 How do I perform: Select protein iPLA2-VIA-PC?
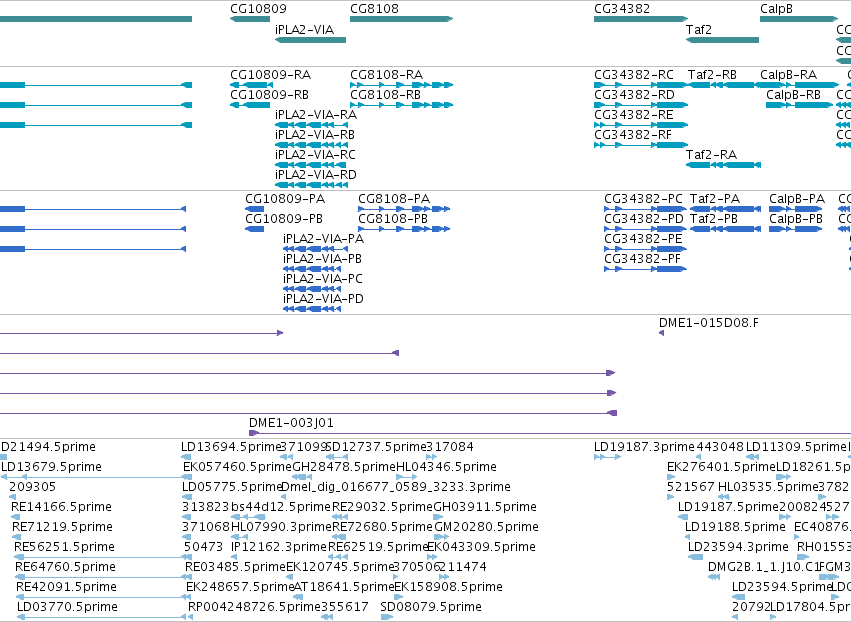(x=312, y=289)
